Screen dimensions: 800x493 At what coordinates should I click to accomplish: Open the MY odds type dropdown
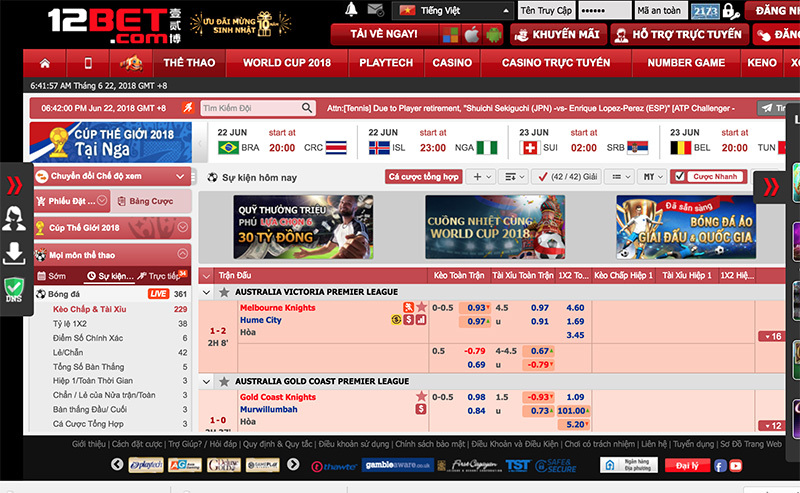[653, 177]
